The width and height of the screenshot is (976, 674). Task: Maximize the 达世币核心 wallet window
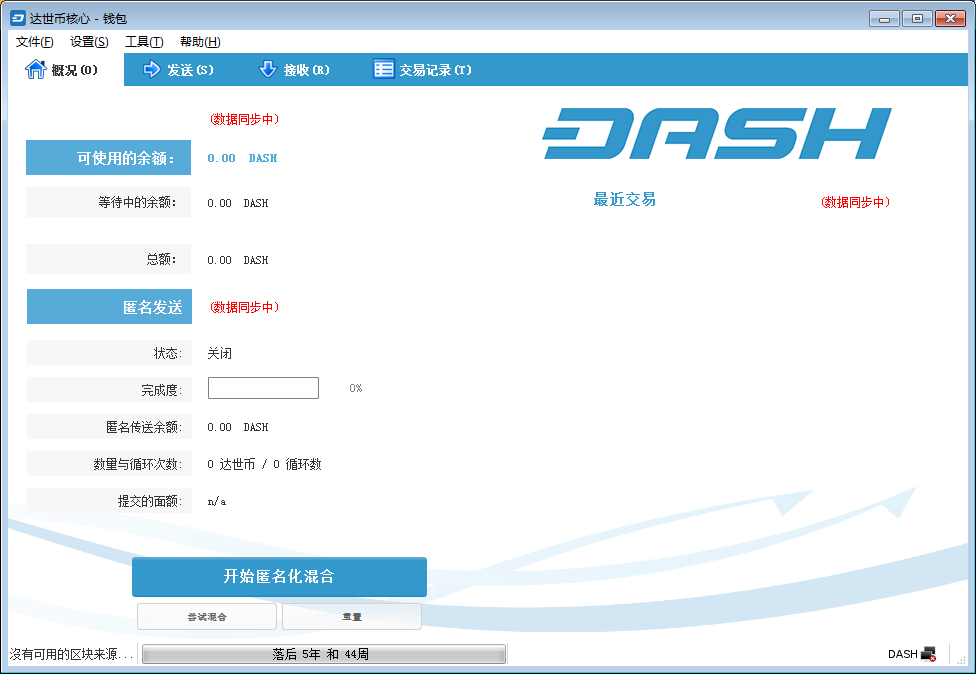[x=917, y=19]
